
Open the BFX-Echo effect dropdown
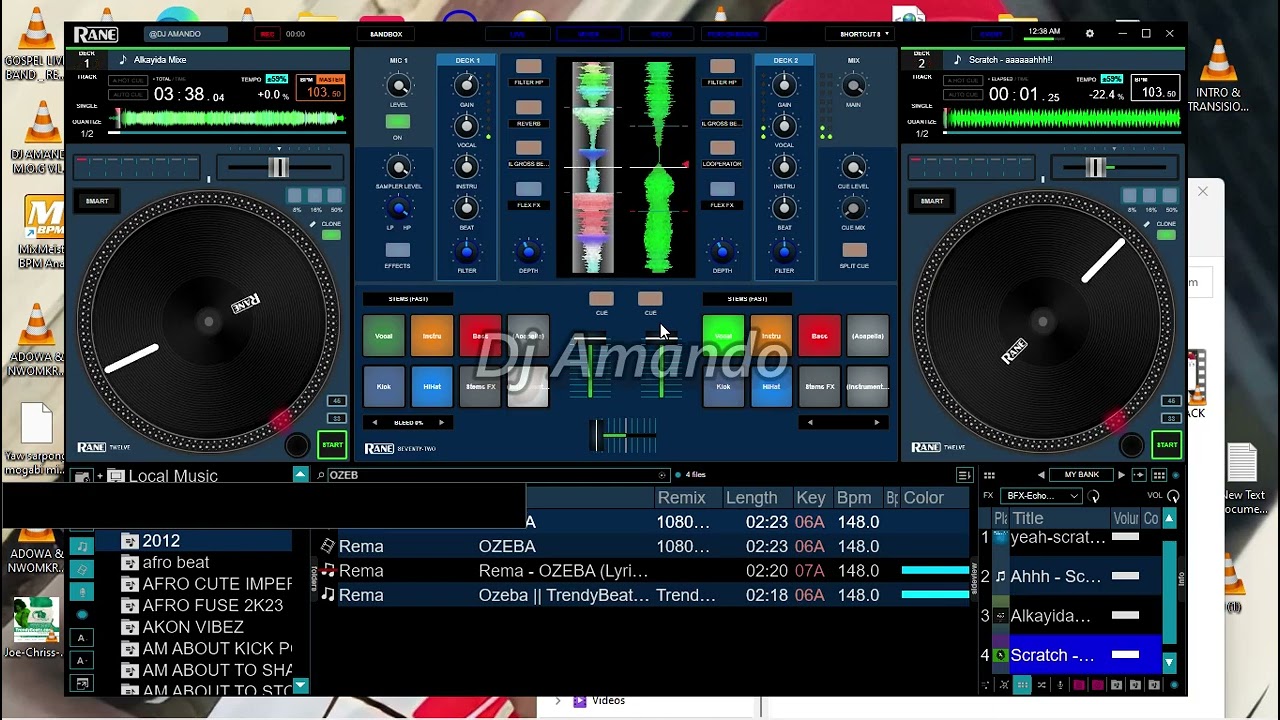pos(1041,496)
